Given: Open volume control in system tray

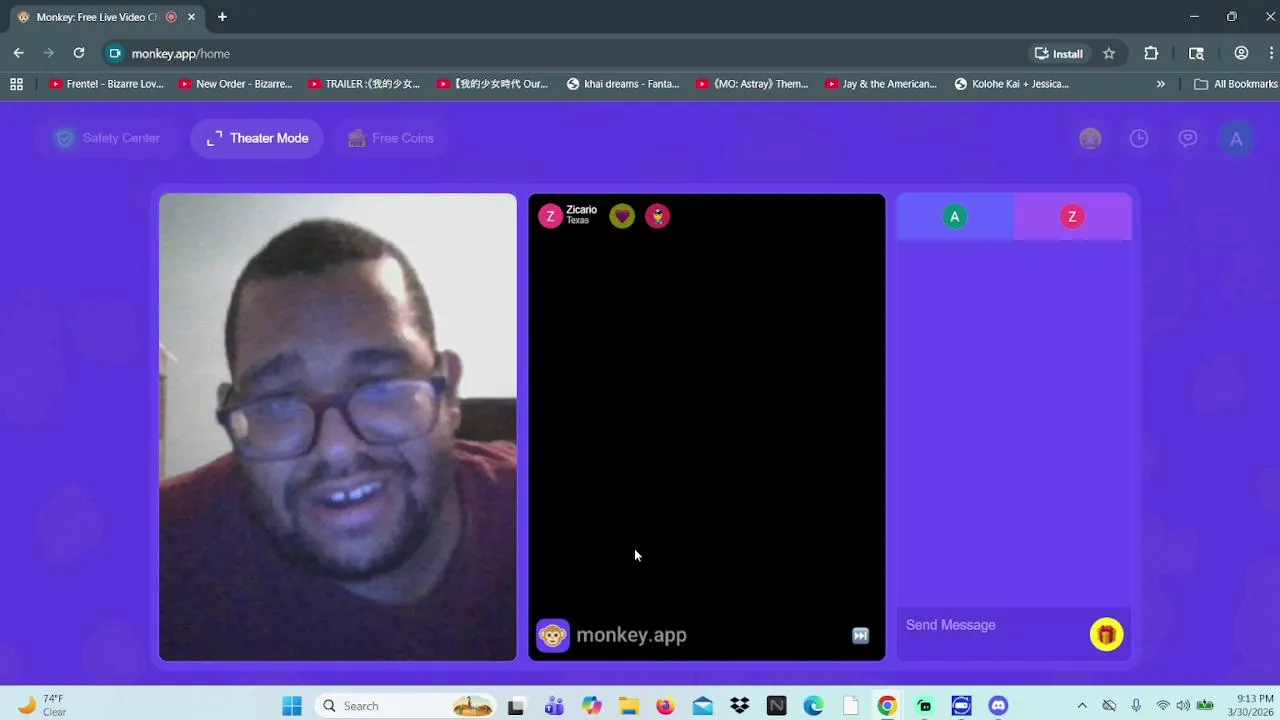Looking at the screenshot, I should (1184, 706).
